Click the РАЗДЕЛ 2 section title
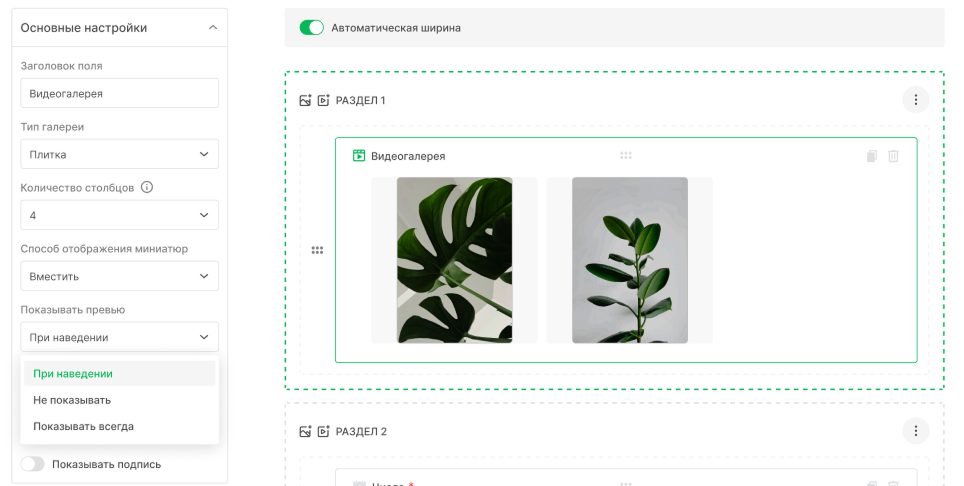 click(361, 431)
